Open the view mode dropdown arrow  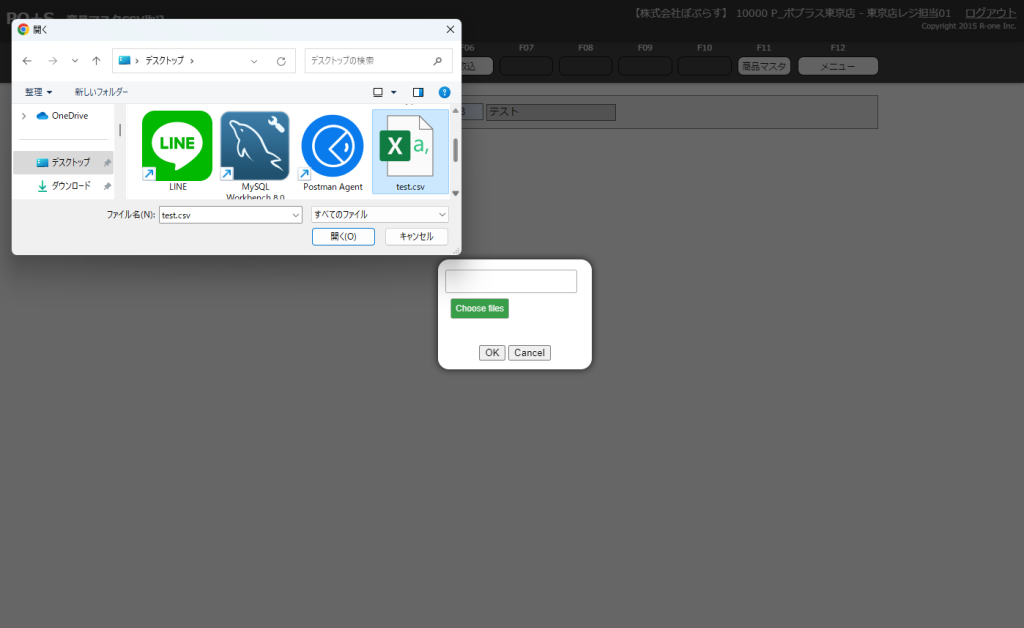pyautogui.click(x=394, y=92)
